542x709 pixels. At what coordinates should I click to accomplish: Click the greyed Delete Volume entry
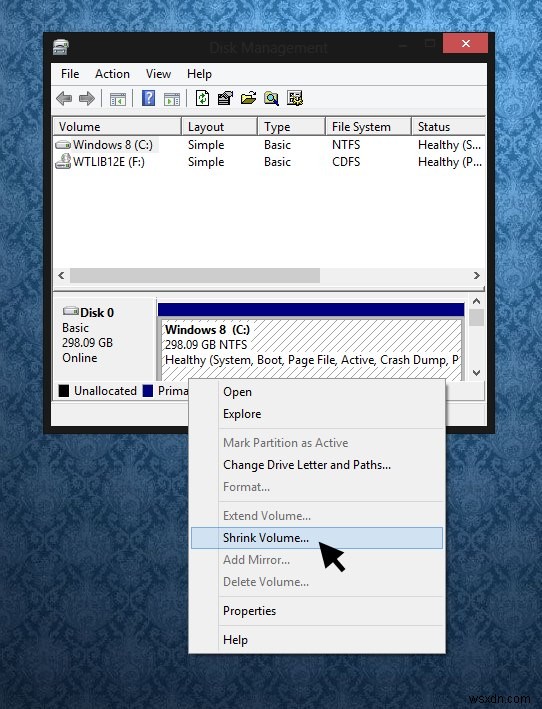[317, 582]
